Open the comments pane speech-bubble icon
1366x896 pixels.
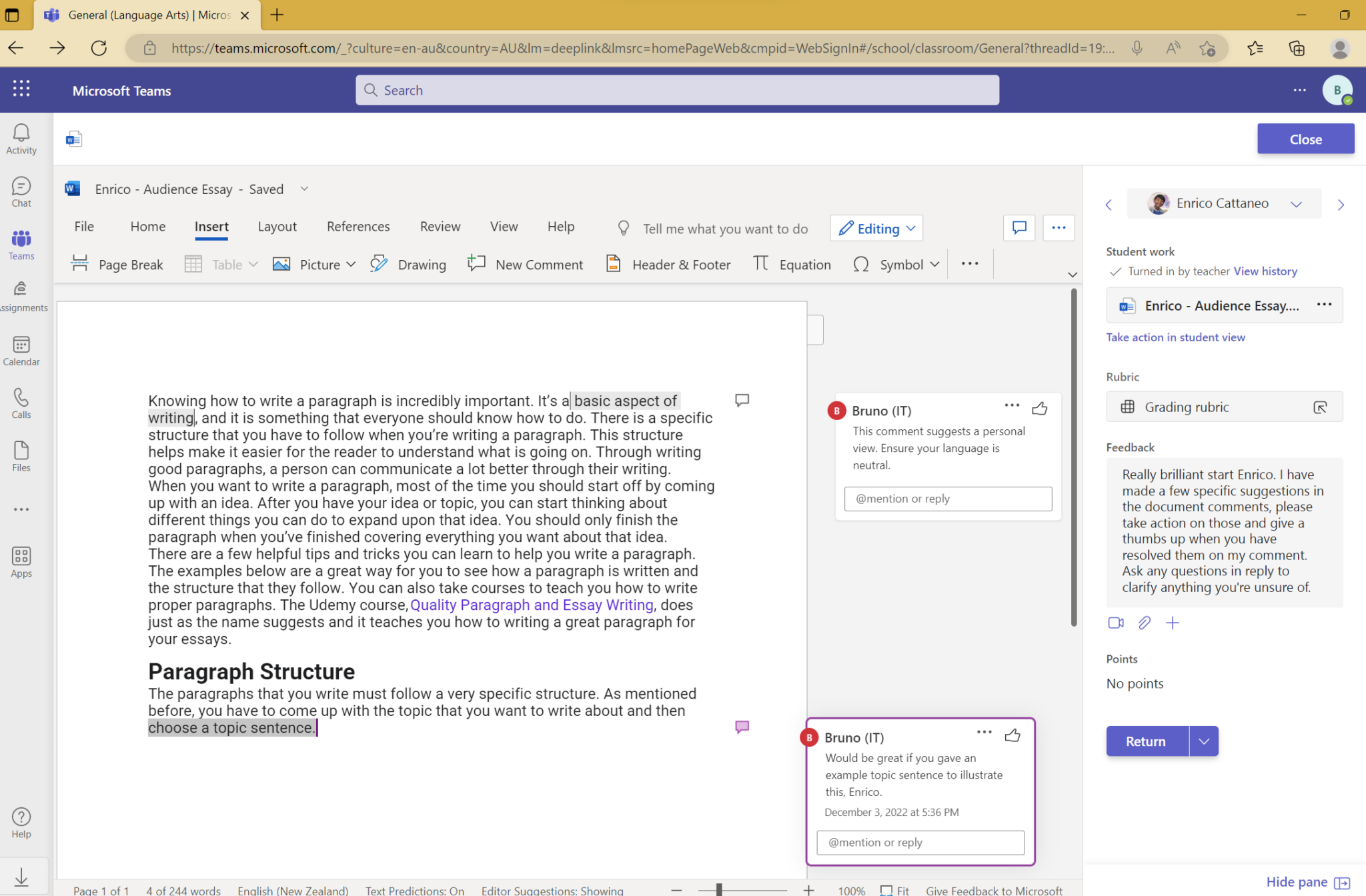point(1018,228)
